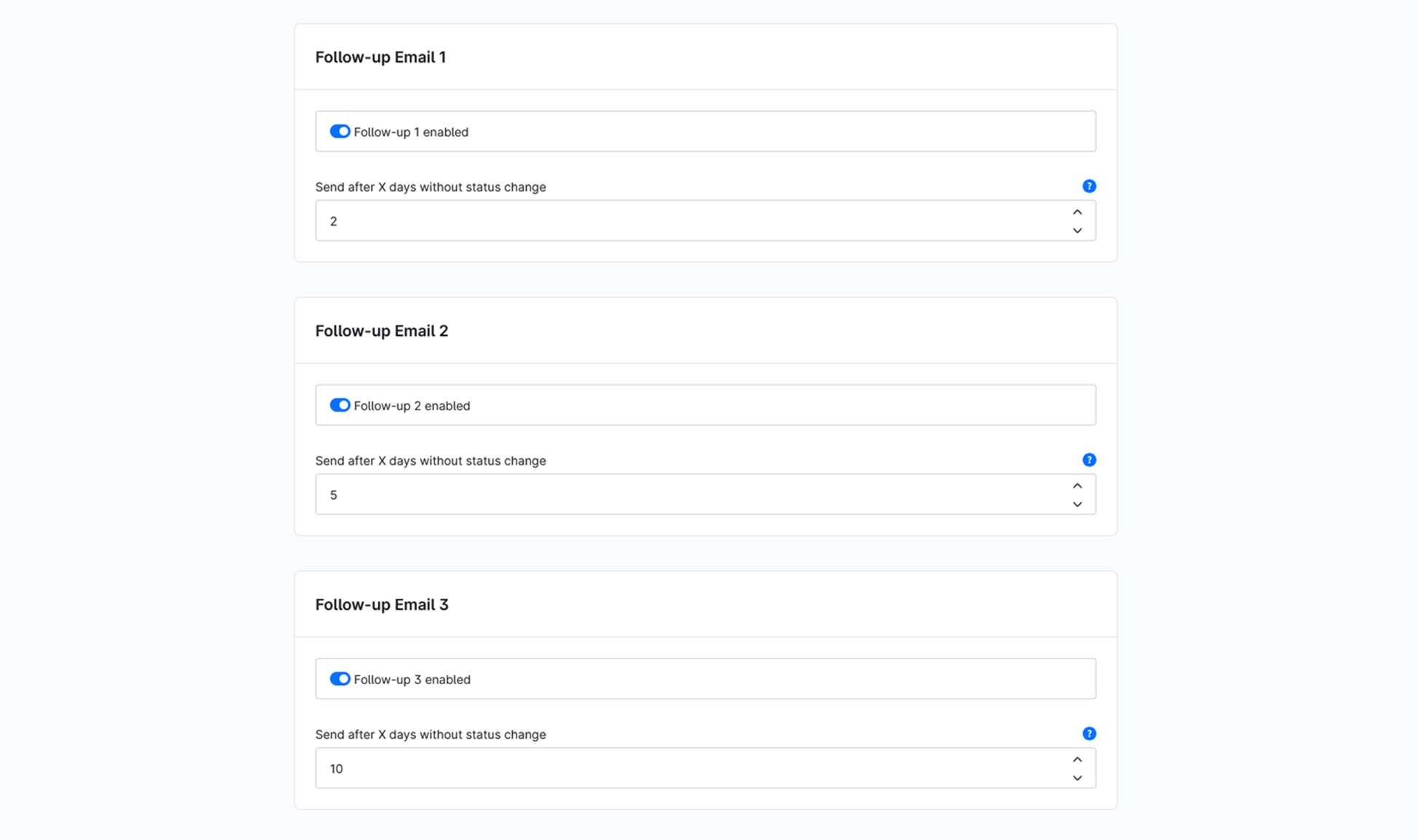Click the 'Send after X days' label under Email 2
This screenshot has width=1417, height=840.
coord(431,461)
